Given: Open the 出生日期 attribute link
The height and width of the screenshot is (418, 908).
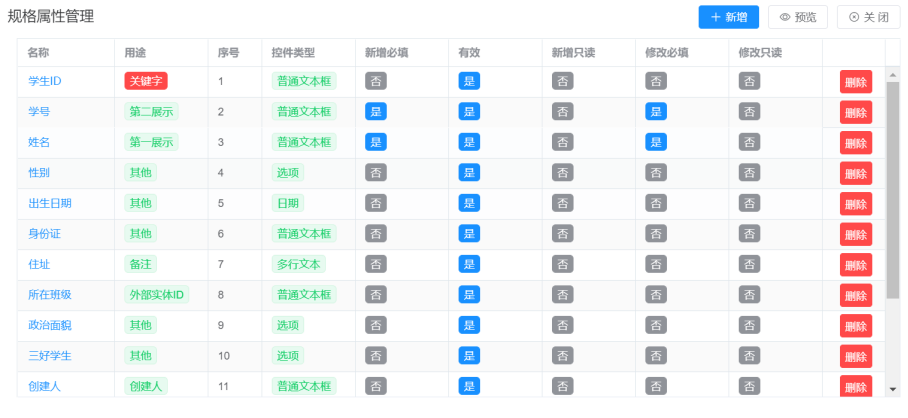Looking at the screenshot, I should tap(50, 203).
